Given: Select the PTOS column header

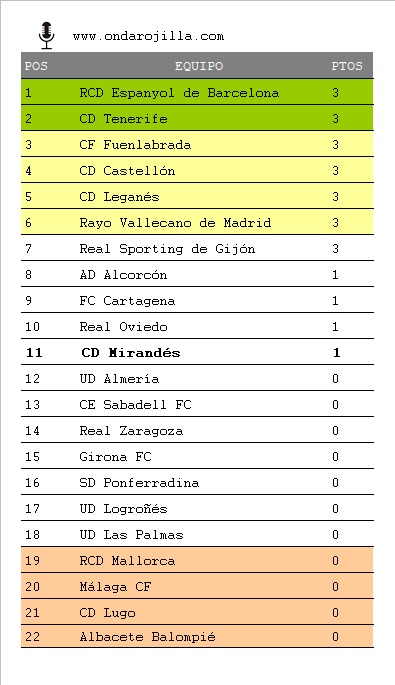Looking at the screenshot, I should pos(347,66).
